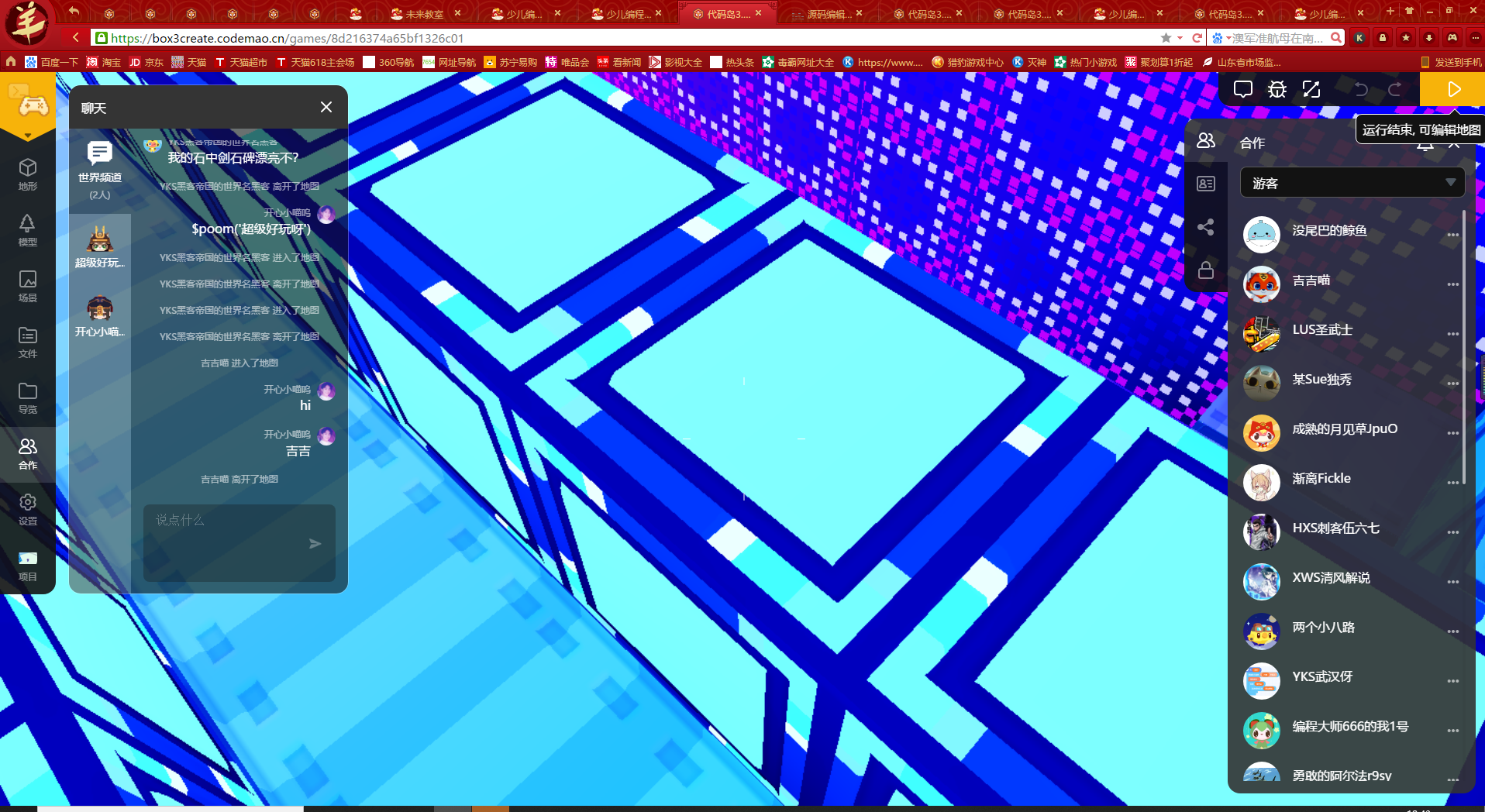The image size is (1485, 812).
Task: Bookmark page with the star icon
Action: (x=1166, y=38)
